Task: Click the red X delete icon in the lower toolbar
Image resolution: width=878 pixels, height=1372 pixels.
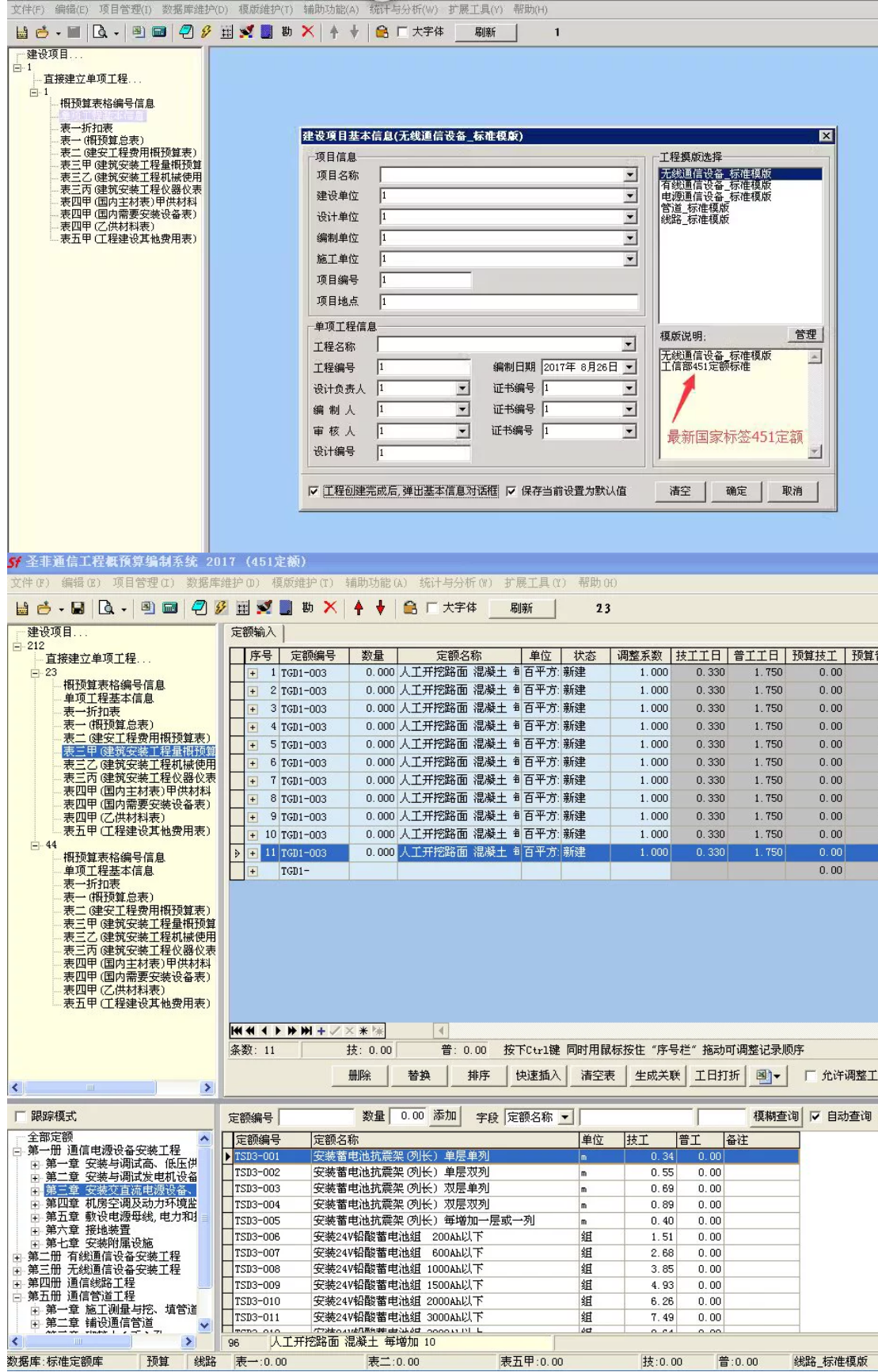Action: point(330,607)
